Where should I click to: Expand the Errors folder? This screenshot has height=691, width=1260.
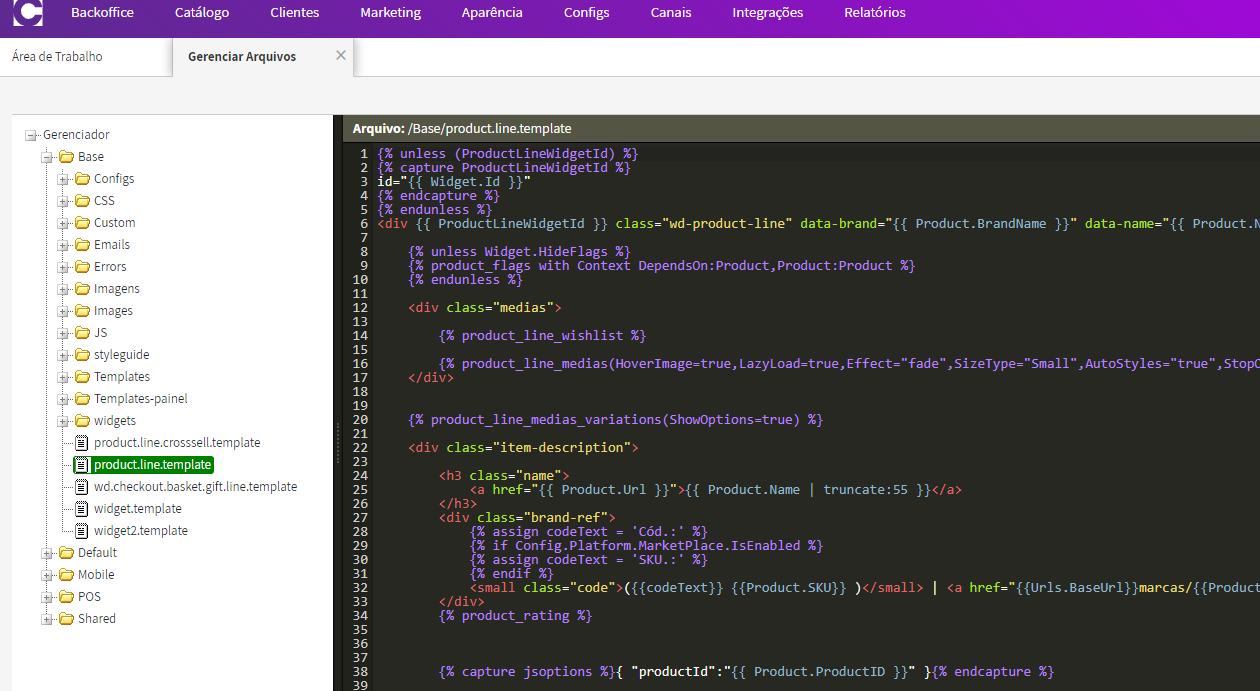click(63, 267)
